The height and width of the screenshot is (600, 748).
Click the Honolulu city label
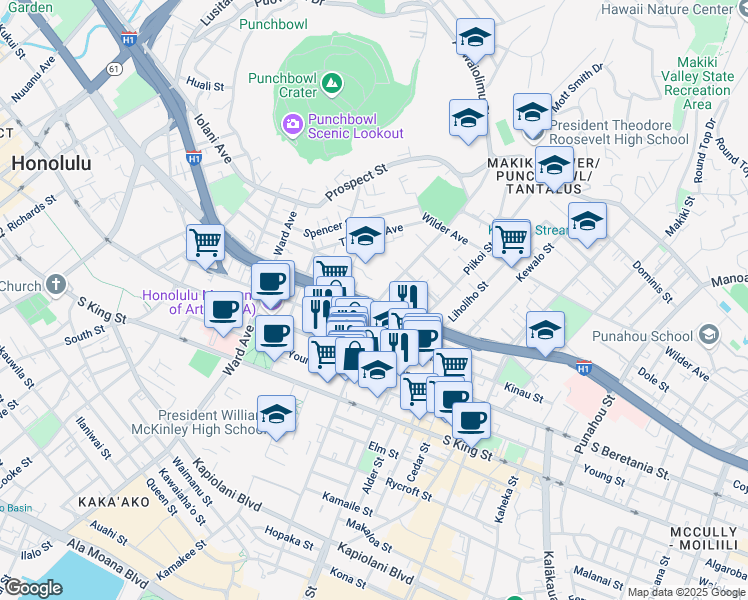pos(51,163)
